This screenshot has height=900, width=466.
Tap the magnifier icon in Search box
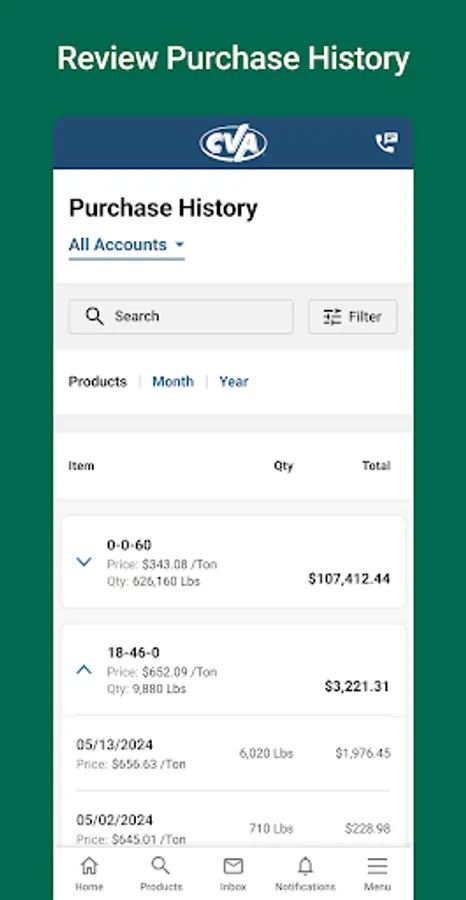coord(94,316)
